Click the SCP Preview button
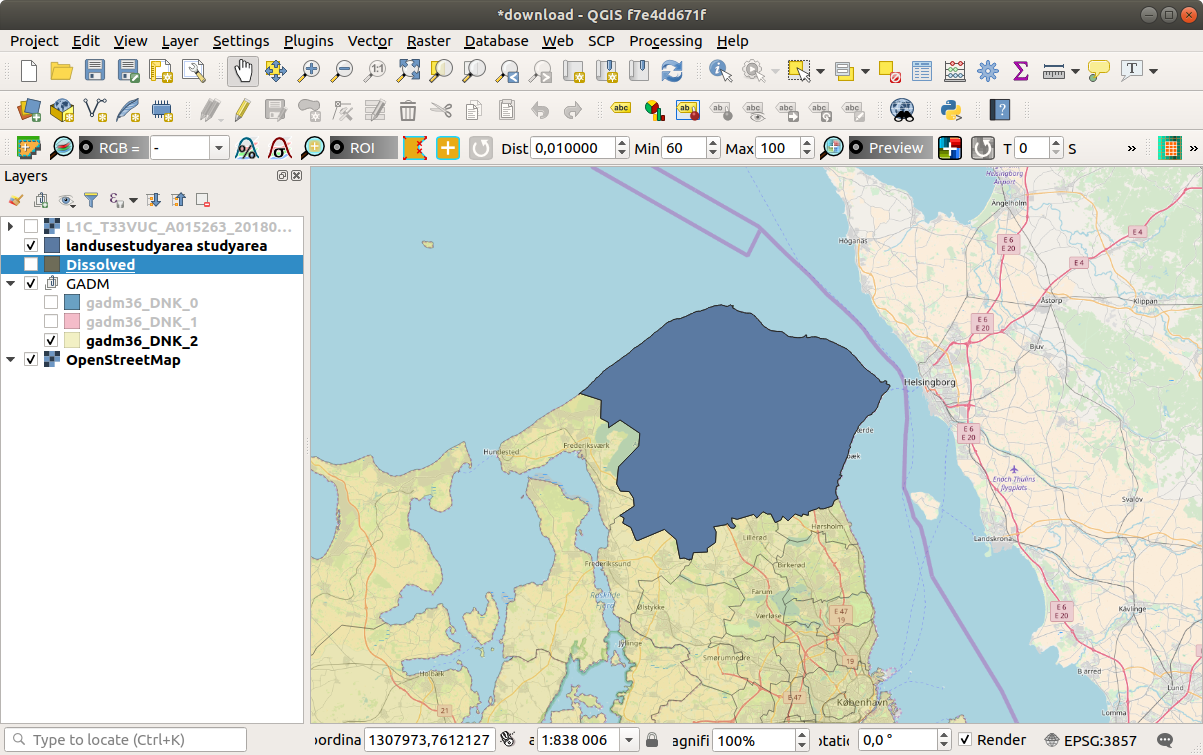The image size is (1203, 755). [x=890, y=148]
